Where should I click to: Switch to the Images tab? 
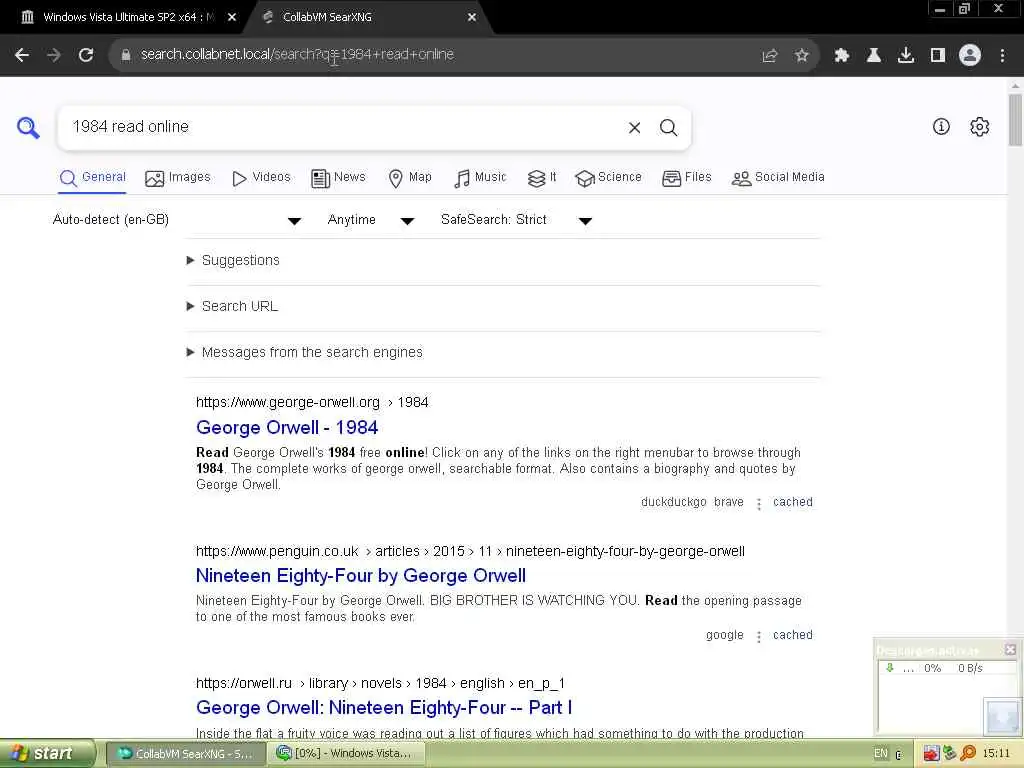tap(178, 178)
